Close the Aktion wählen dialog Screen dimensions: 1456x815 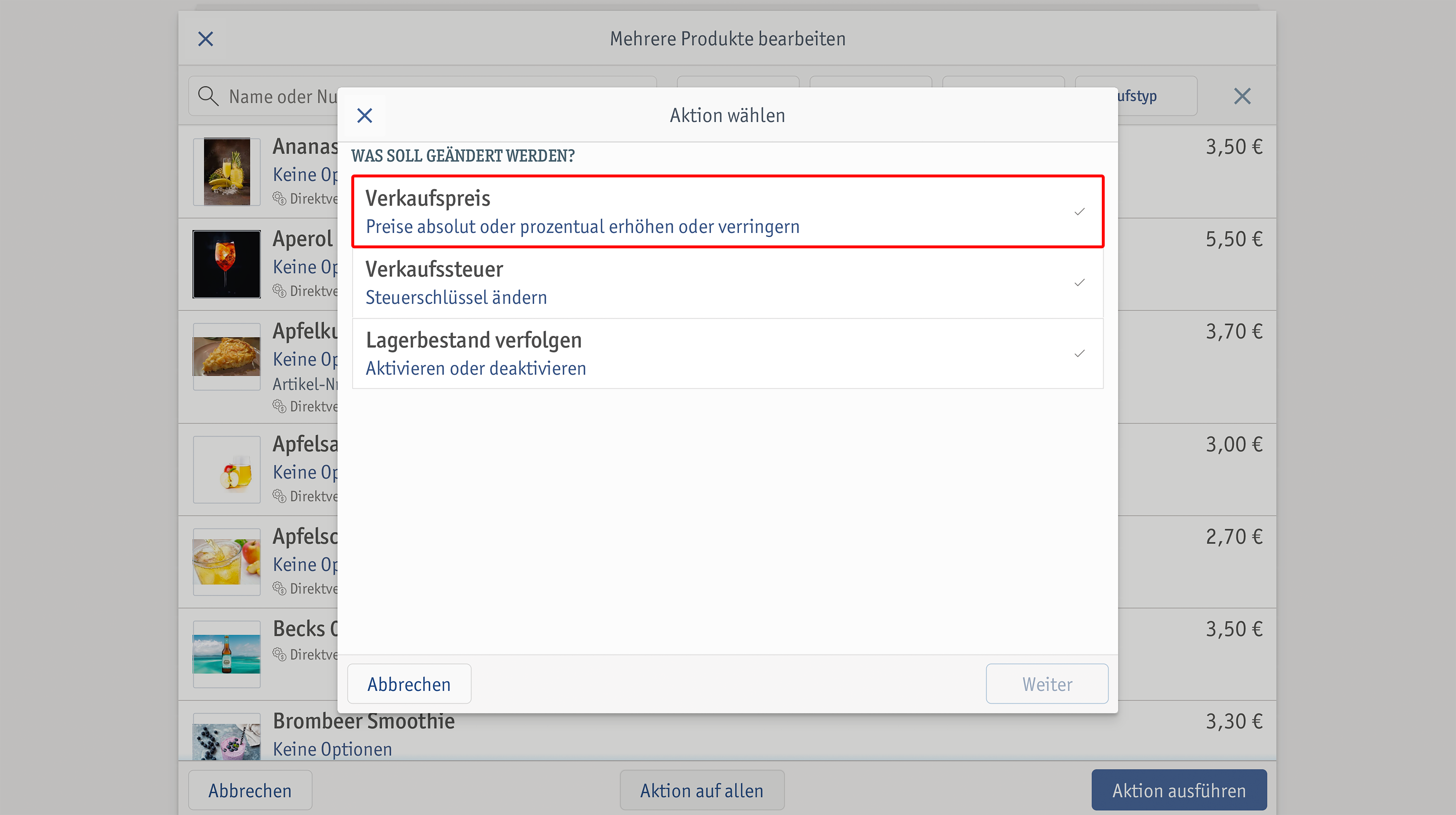tap(365, 115)
